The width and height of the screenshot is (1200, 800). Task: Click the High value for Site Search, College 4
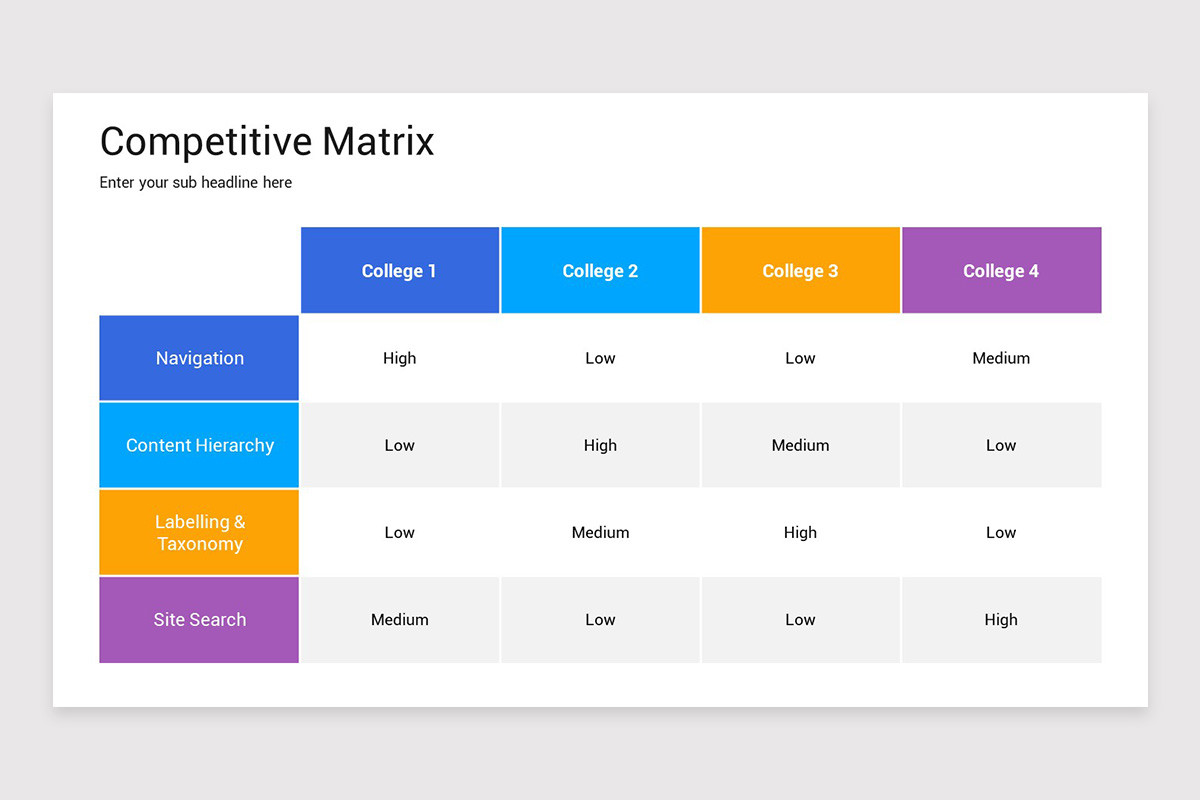(1001, 620)
